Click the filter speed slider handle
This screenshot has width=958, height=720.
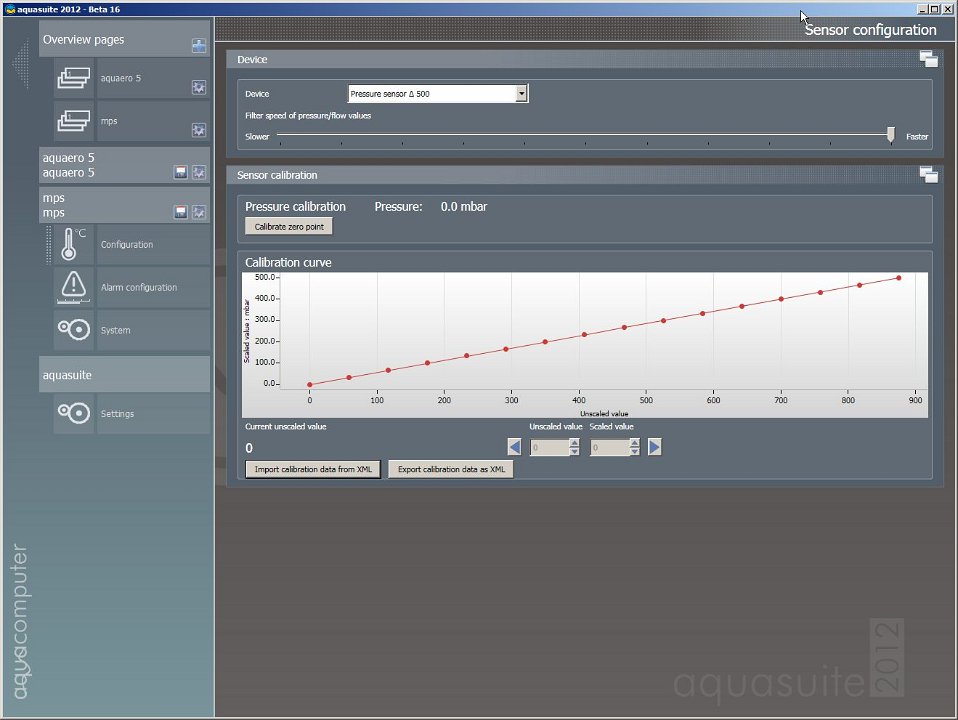pyautogui.click(x=891, y=134)
